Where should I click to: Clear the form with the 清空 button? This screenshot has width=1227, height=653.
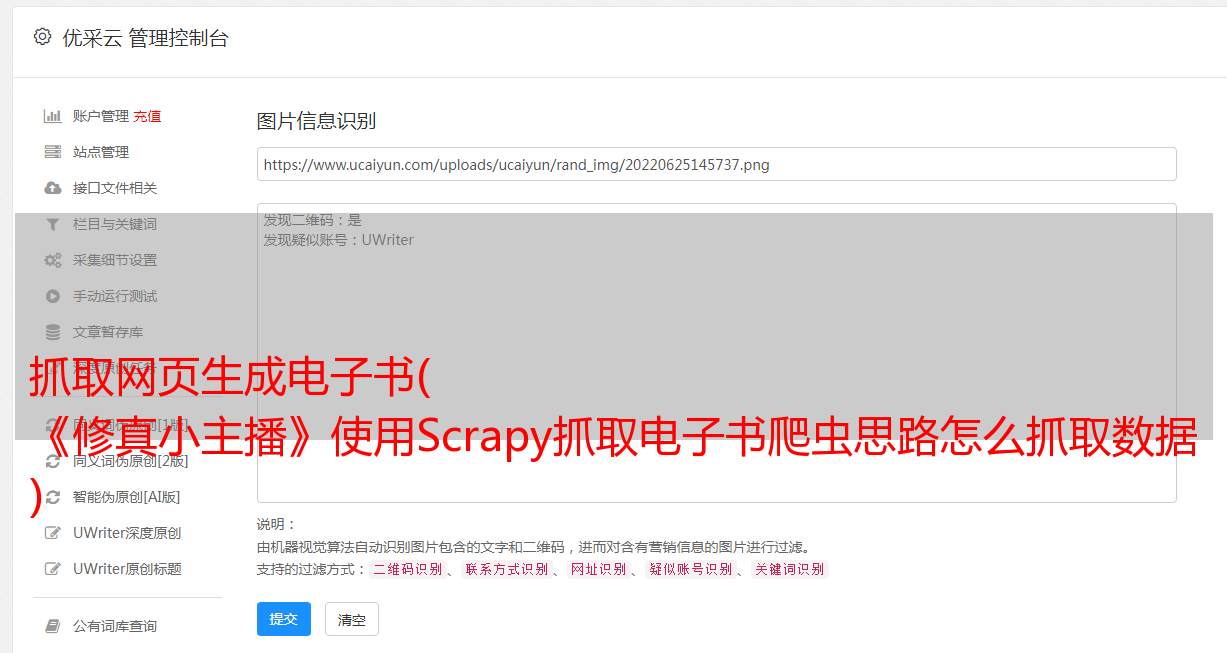tap(352, 619)
